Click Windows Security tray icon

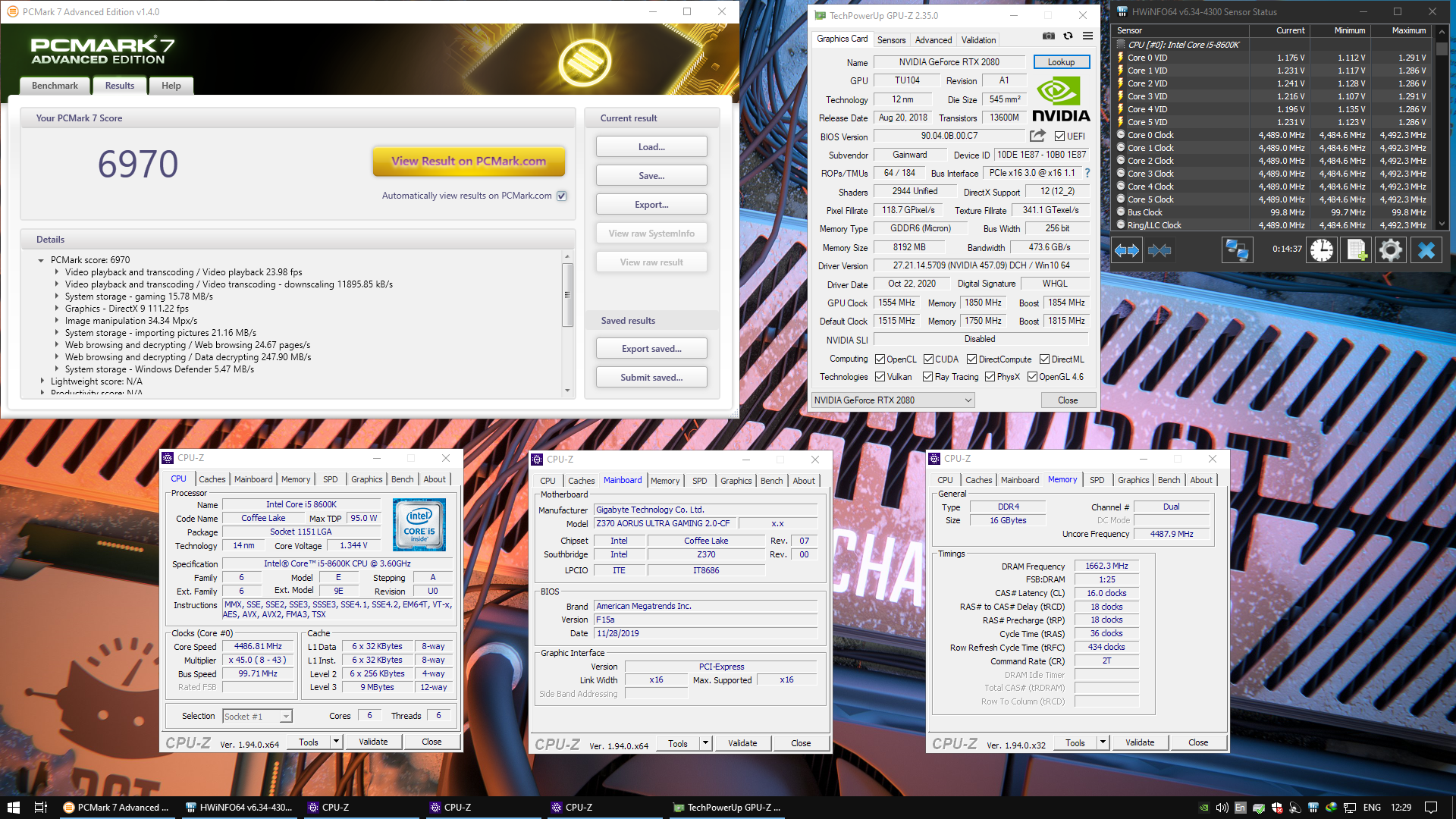coord(1277,808)
